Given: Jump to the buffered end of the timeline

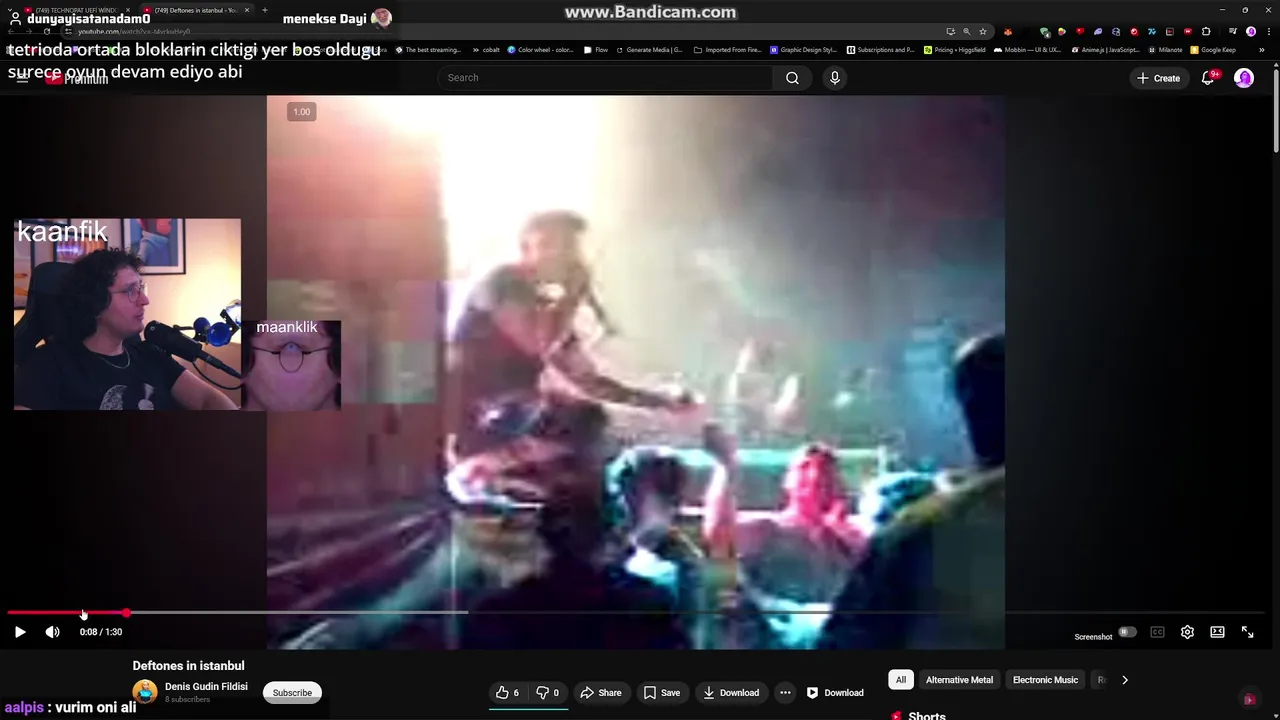Looking at the screenshot, I should (466, 612).
